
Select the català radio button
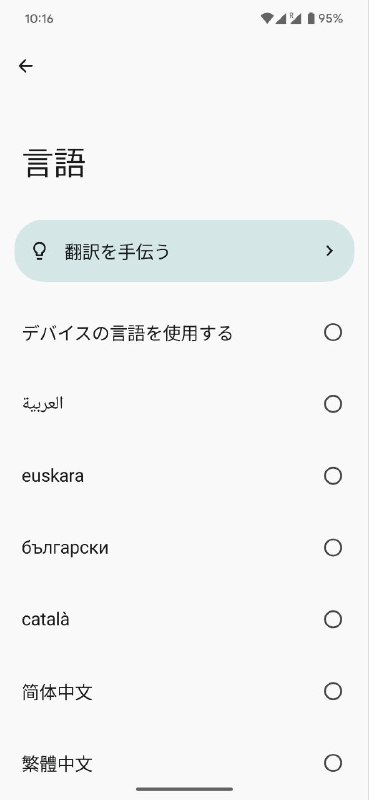[x=333, y=620]
